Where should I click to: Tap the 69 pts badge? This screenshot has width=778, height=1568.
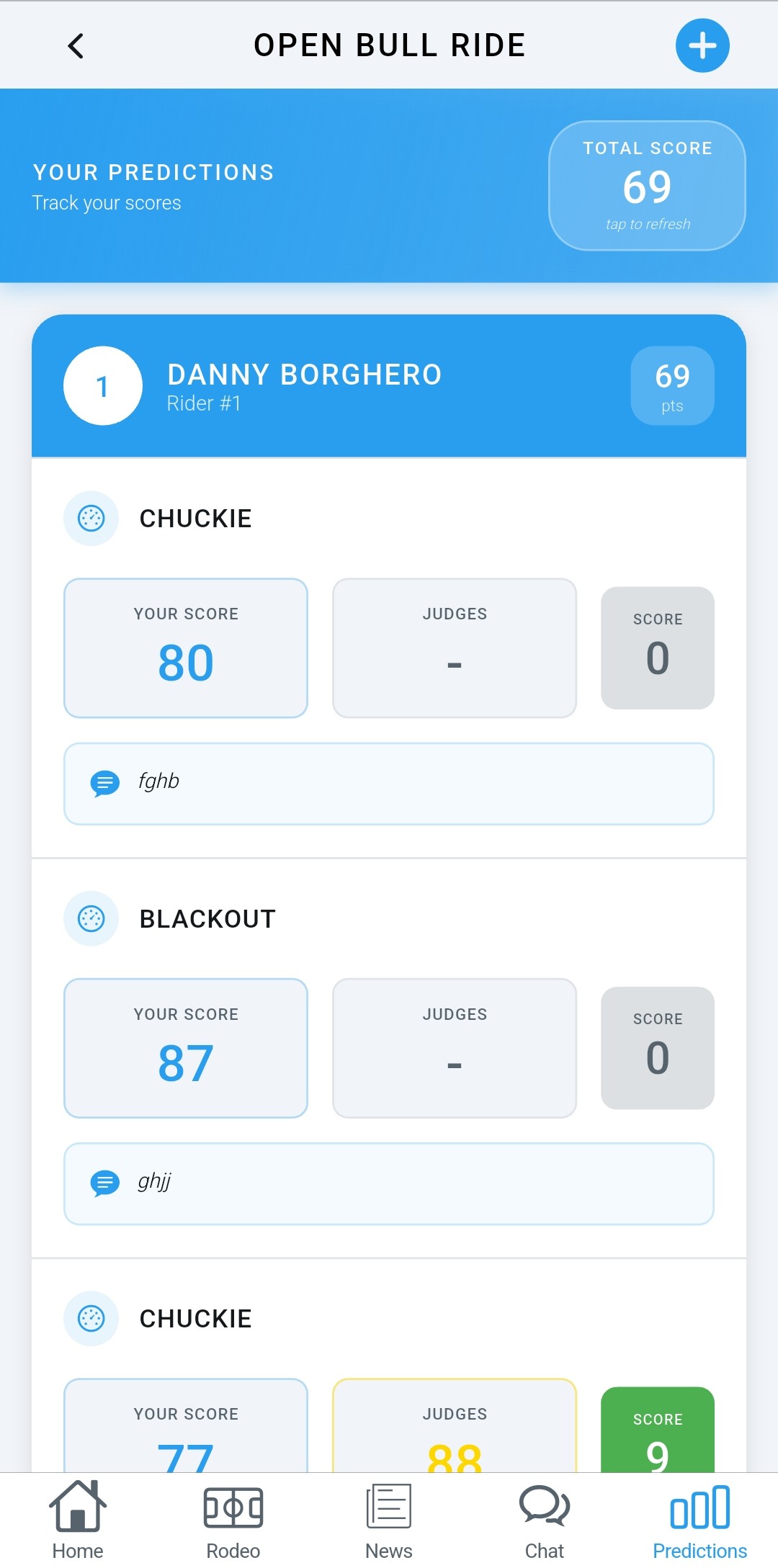coord(672,386)
